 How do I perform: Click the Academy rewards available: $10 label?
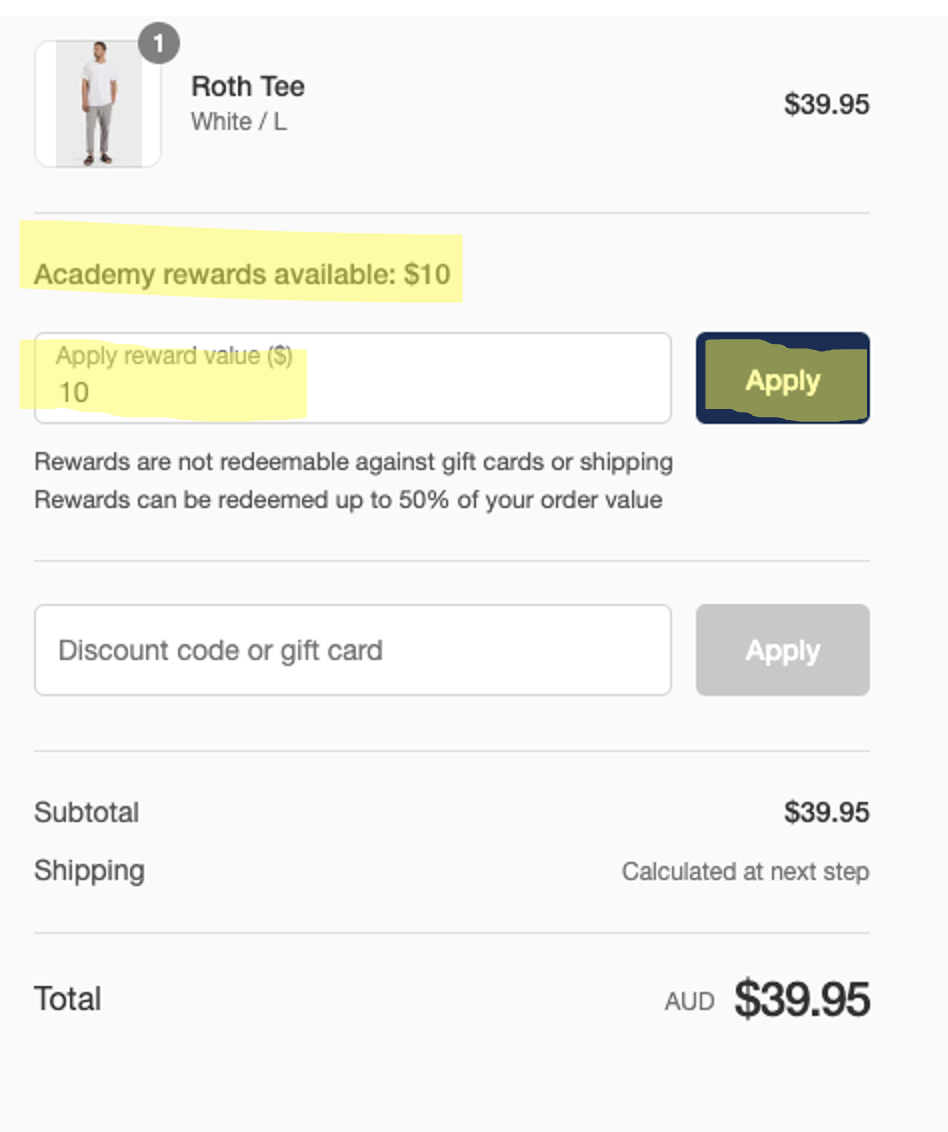(242, 274)
